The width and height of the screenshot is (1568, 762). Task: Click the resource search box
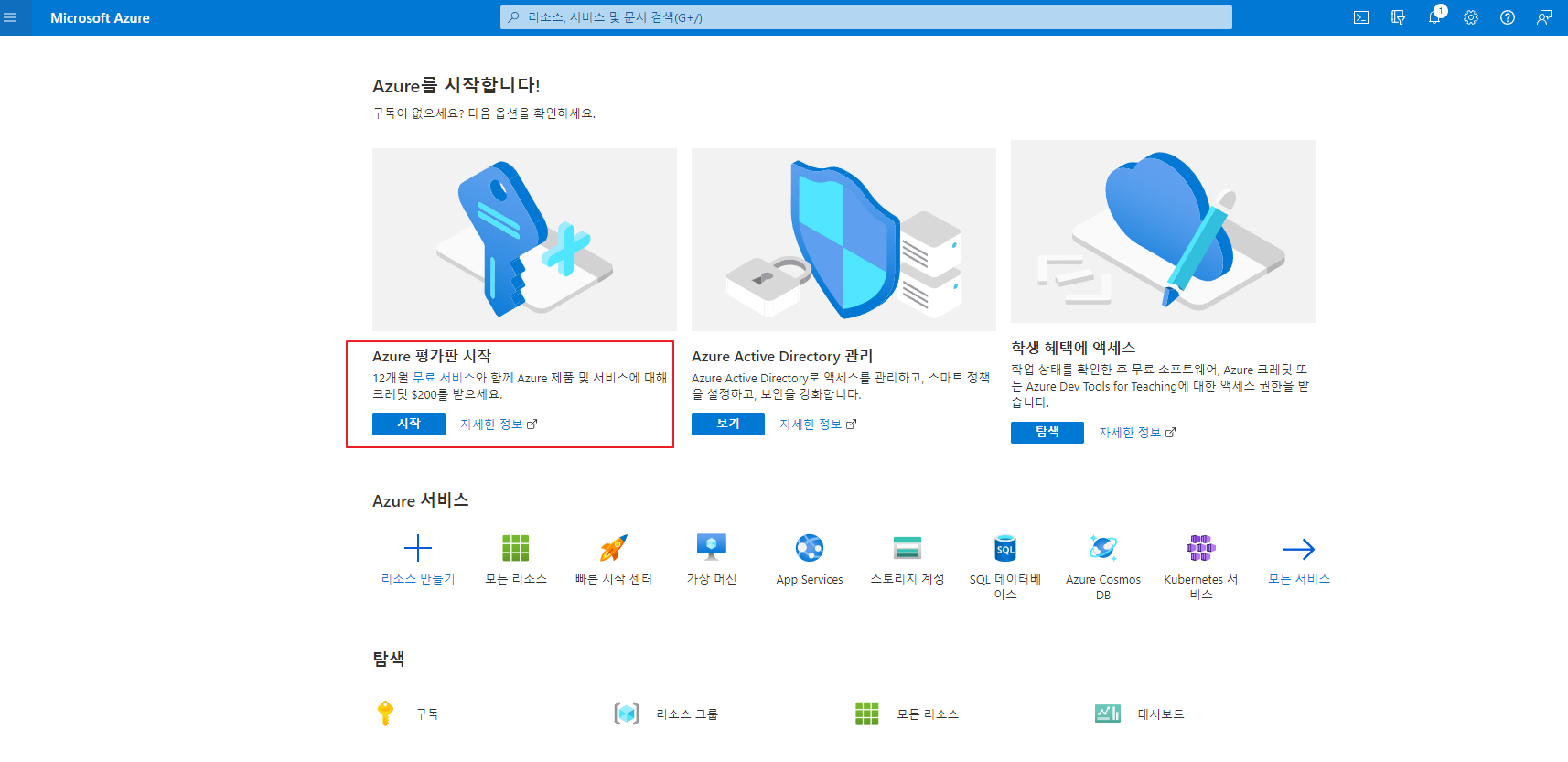pyautogui.click(x=866, y=17)
